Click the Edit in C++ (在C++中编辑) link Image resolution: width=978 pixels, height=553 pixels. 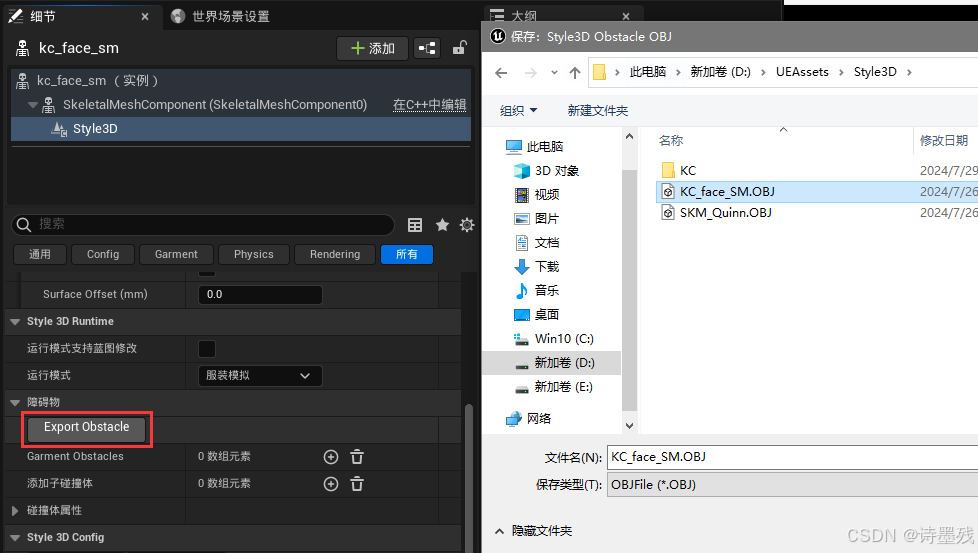430,105
